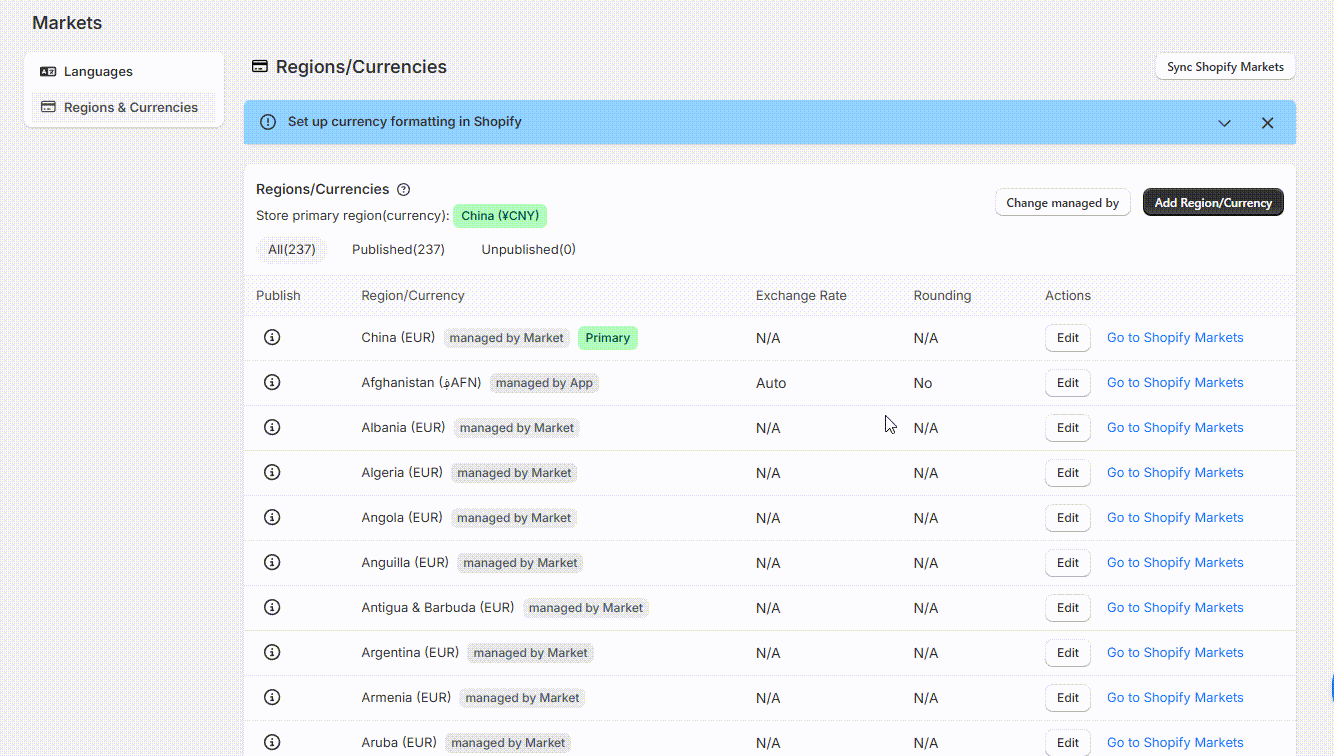Screen dimensions: 1334x756
Task: Click the Regions & Currencies sidebar icon
Action: (48, 107)
